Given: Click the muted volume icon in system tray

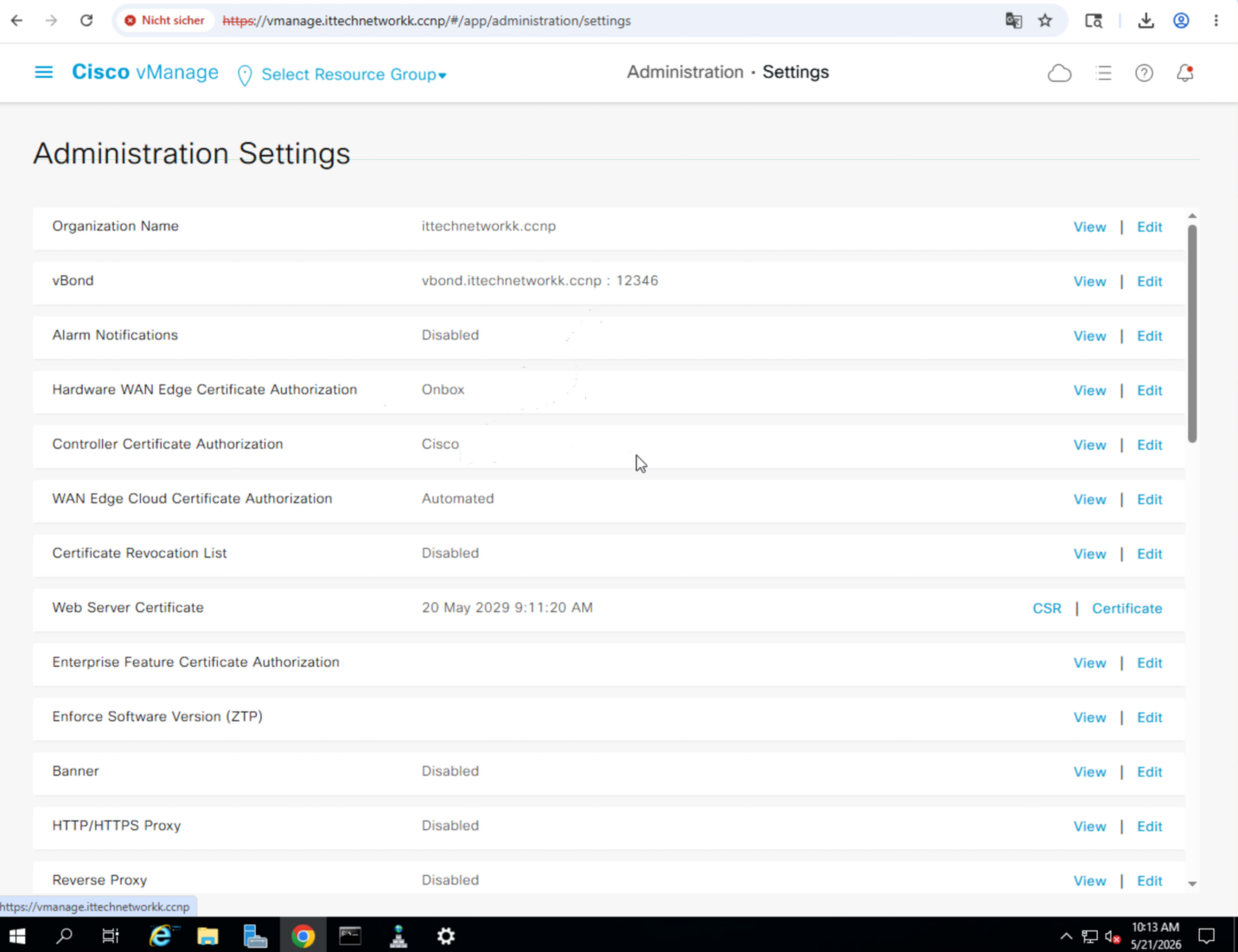Looking at the screenshot, I should point(1113,936).
